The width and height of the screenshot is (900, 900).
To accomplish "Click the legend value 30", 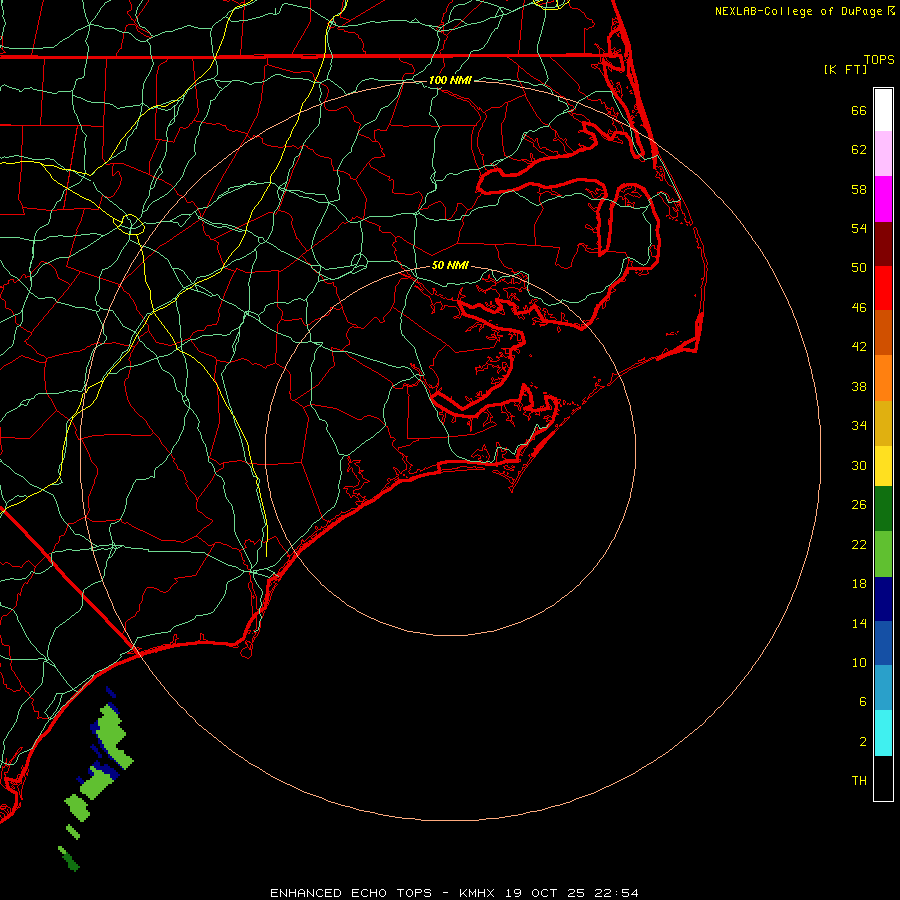I will pyautogui.click(x=859, y=465).
